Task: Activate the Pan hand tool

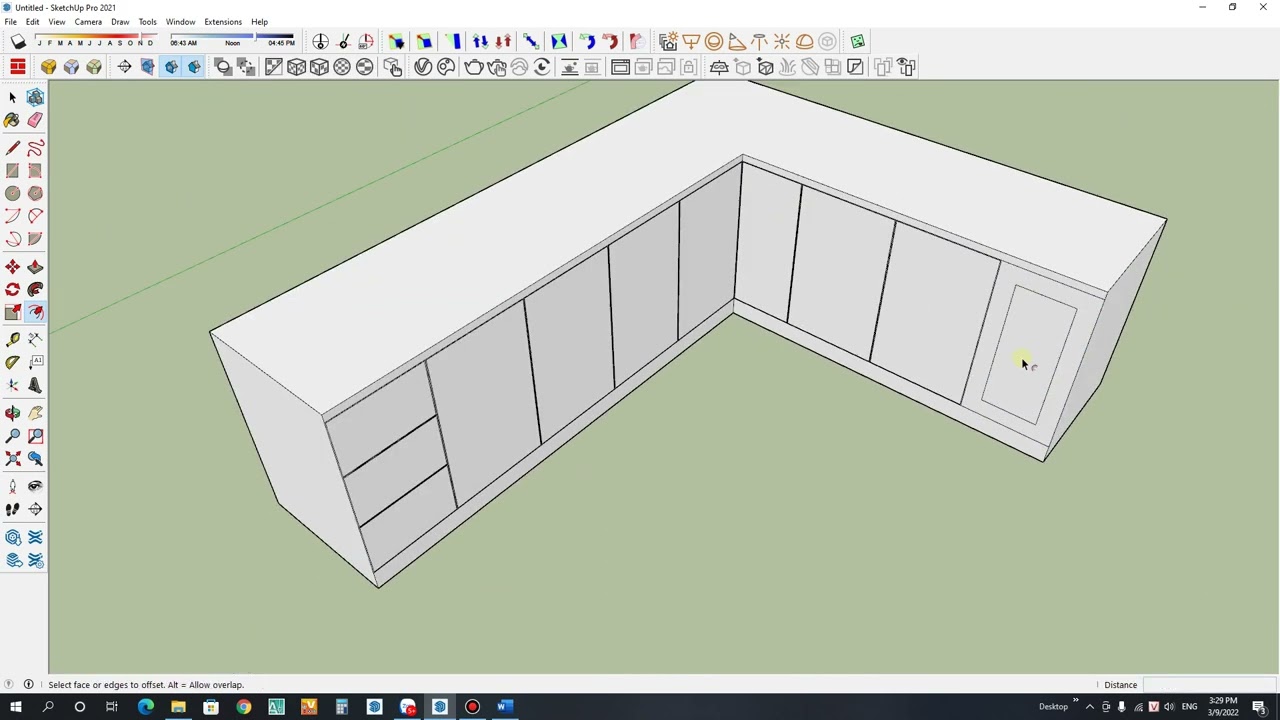Action: 35,413
